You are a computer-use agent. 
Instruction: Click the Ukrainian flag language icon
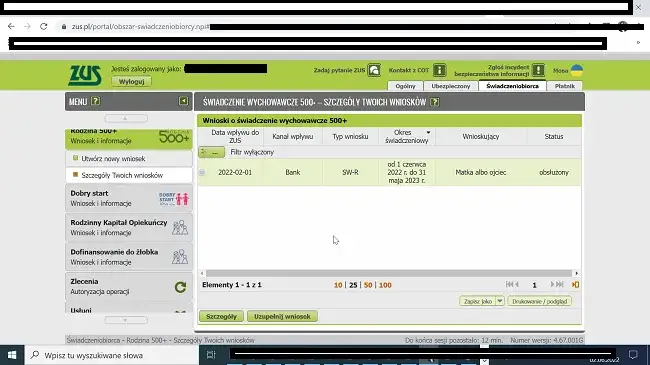[577, 70]
